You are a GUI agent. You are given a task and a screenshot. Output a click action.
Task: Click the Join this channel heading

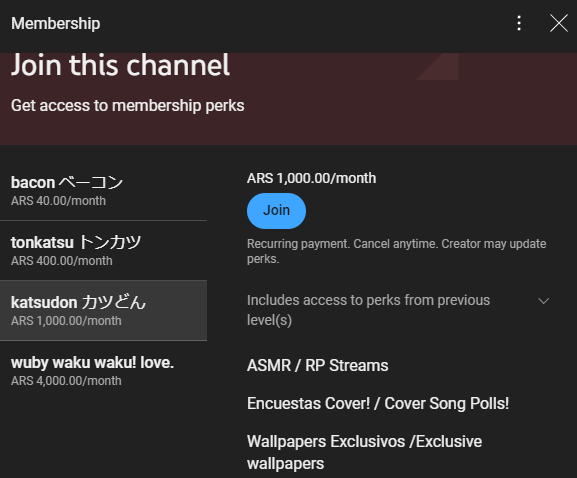pyautogui.click(x=120, y=65)
